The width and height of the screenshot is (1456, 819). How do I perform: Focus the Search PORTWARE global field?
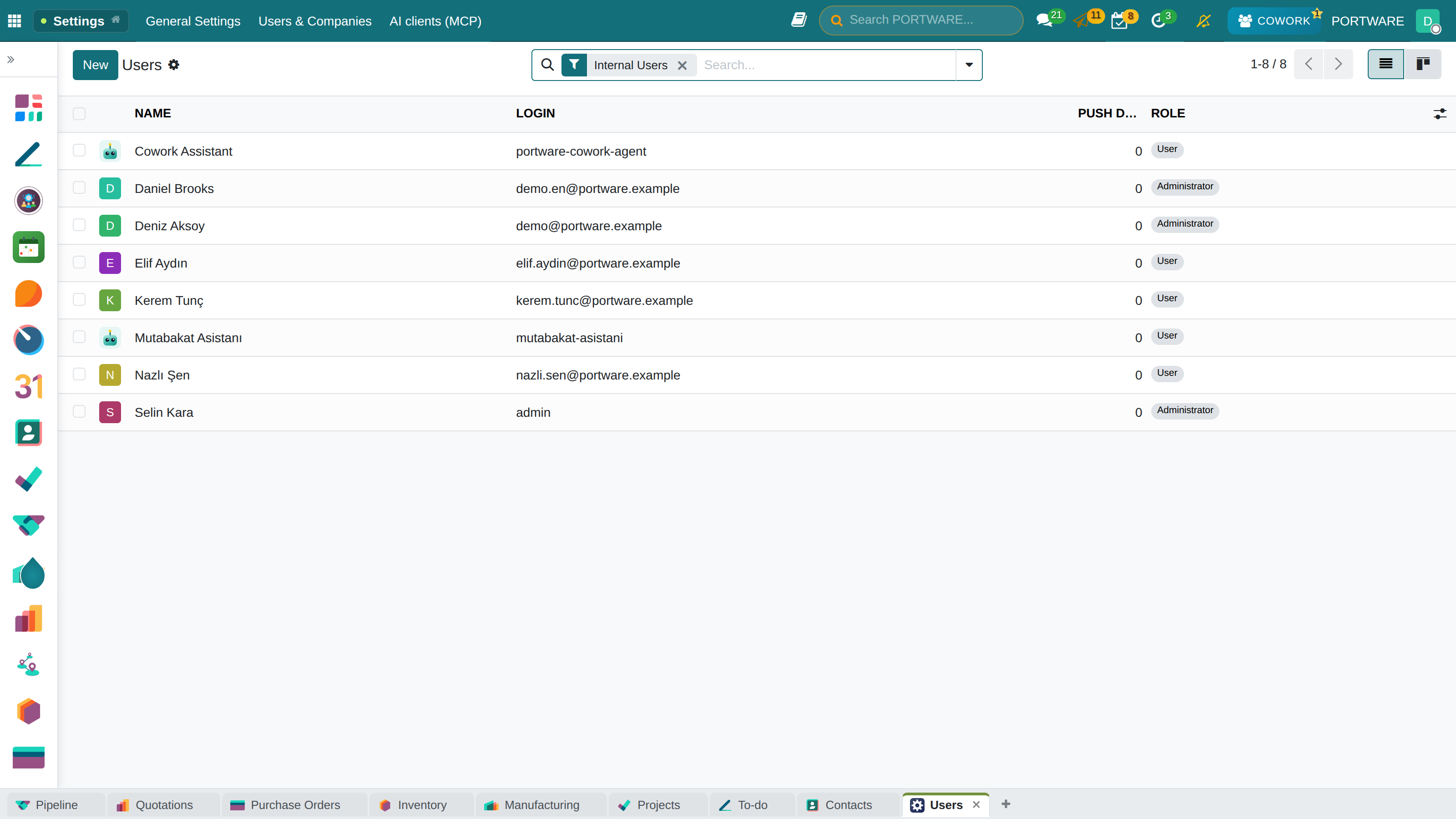tap(921, 20)
